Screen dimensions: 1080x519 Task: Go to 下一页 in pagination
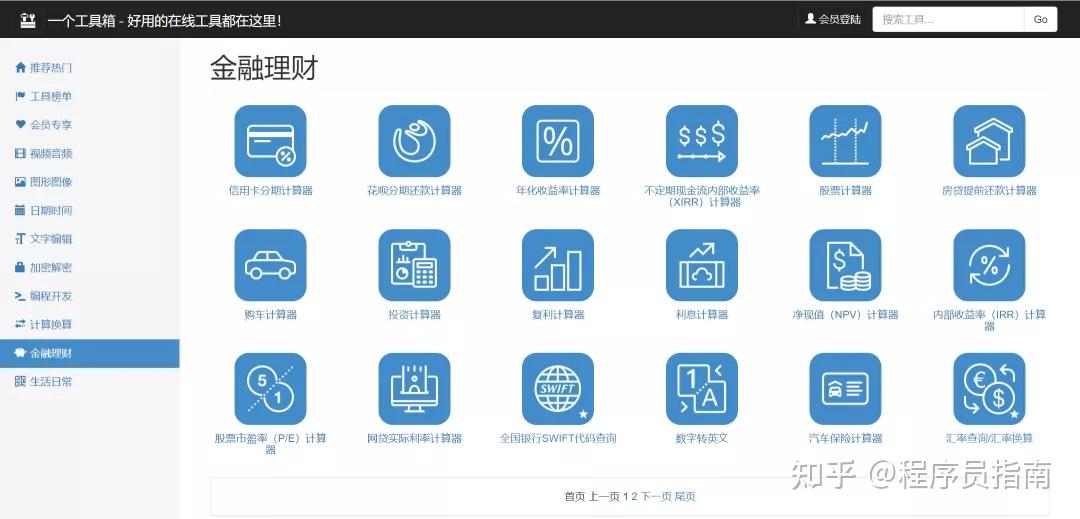655,497
